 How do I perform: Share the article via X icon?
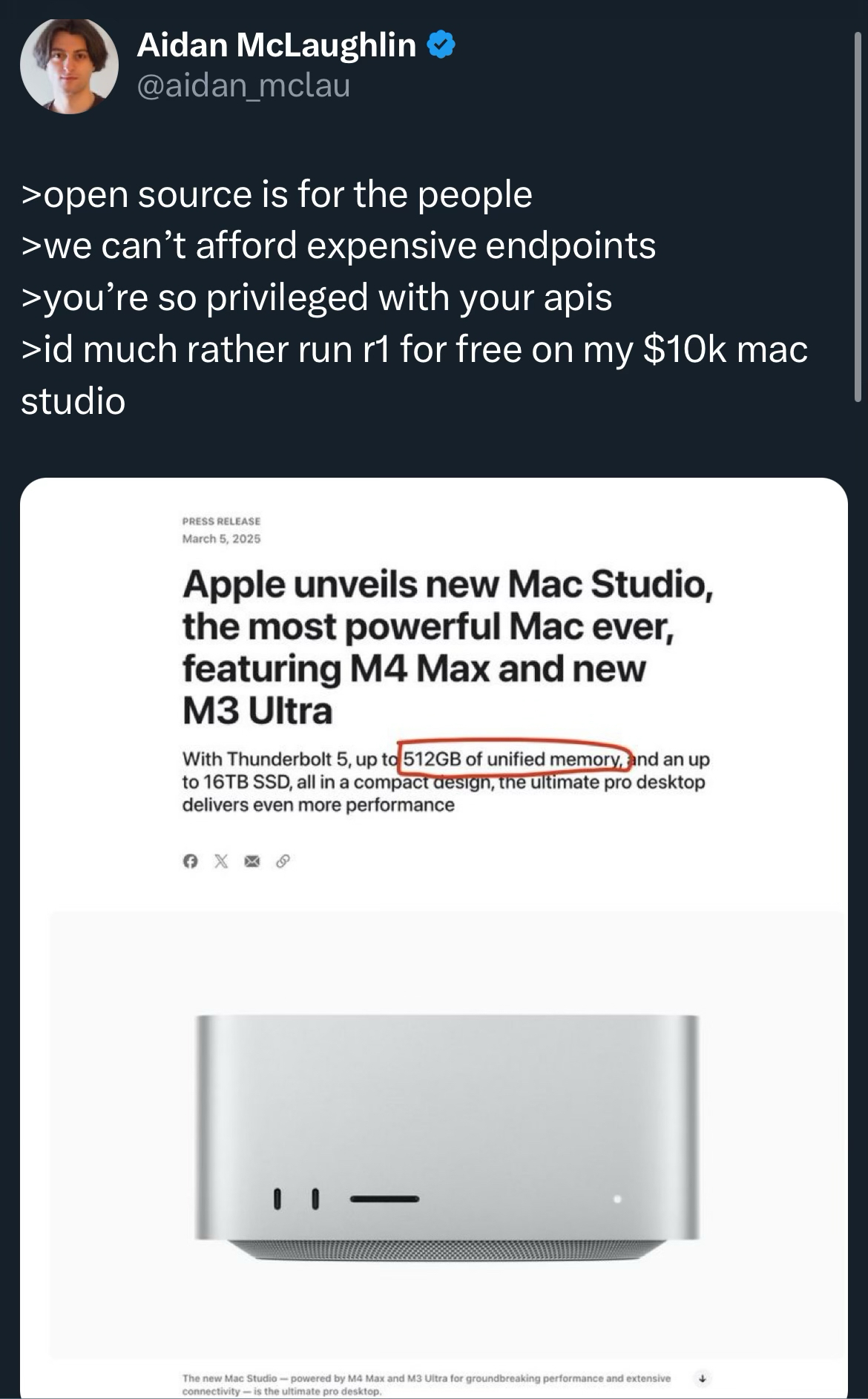coord(221,861)
